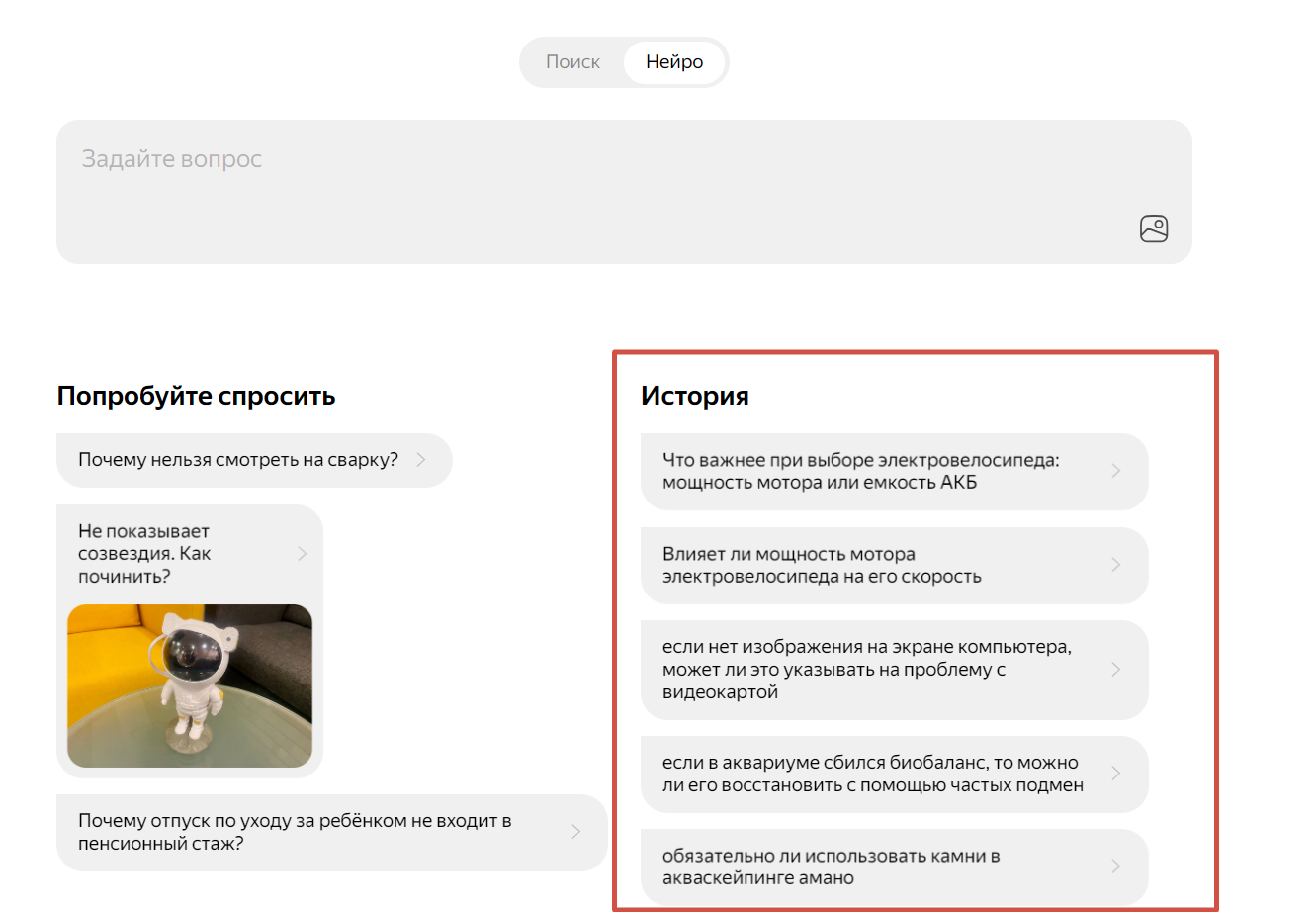Open the aquarium biobalance restoration question
1316x912 pixels.
click(870, 774)
